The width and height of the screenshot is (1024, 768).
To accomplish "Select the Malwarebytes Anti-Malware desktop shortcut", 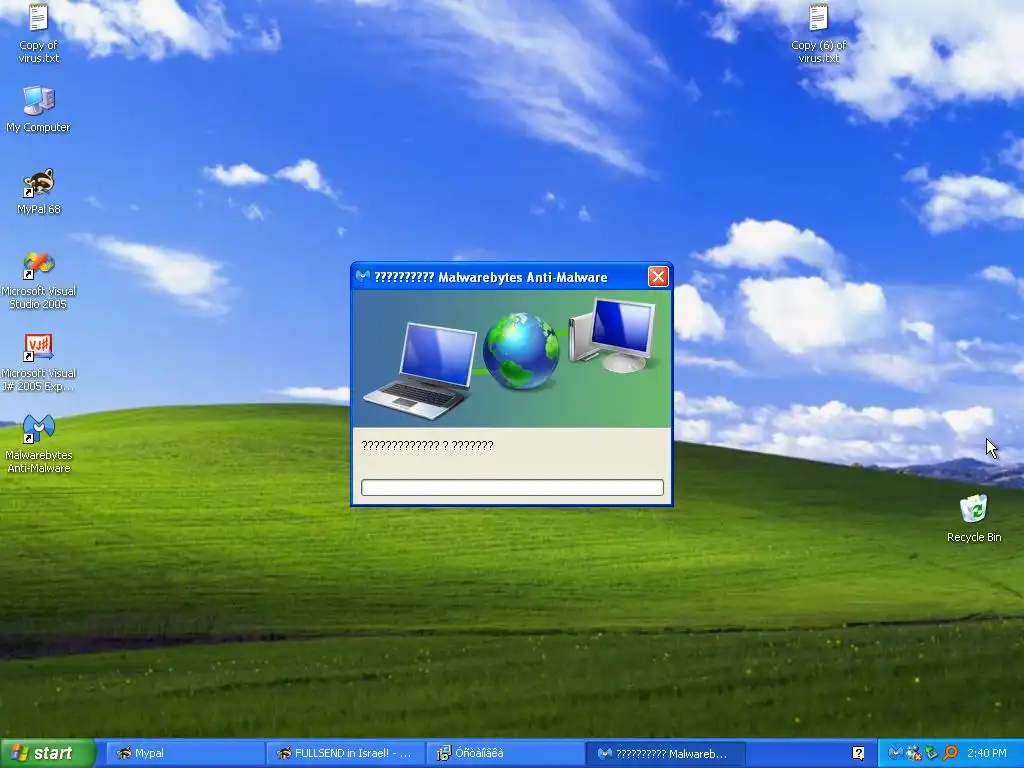I will [x=39, y=443].
